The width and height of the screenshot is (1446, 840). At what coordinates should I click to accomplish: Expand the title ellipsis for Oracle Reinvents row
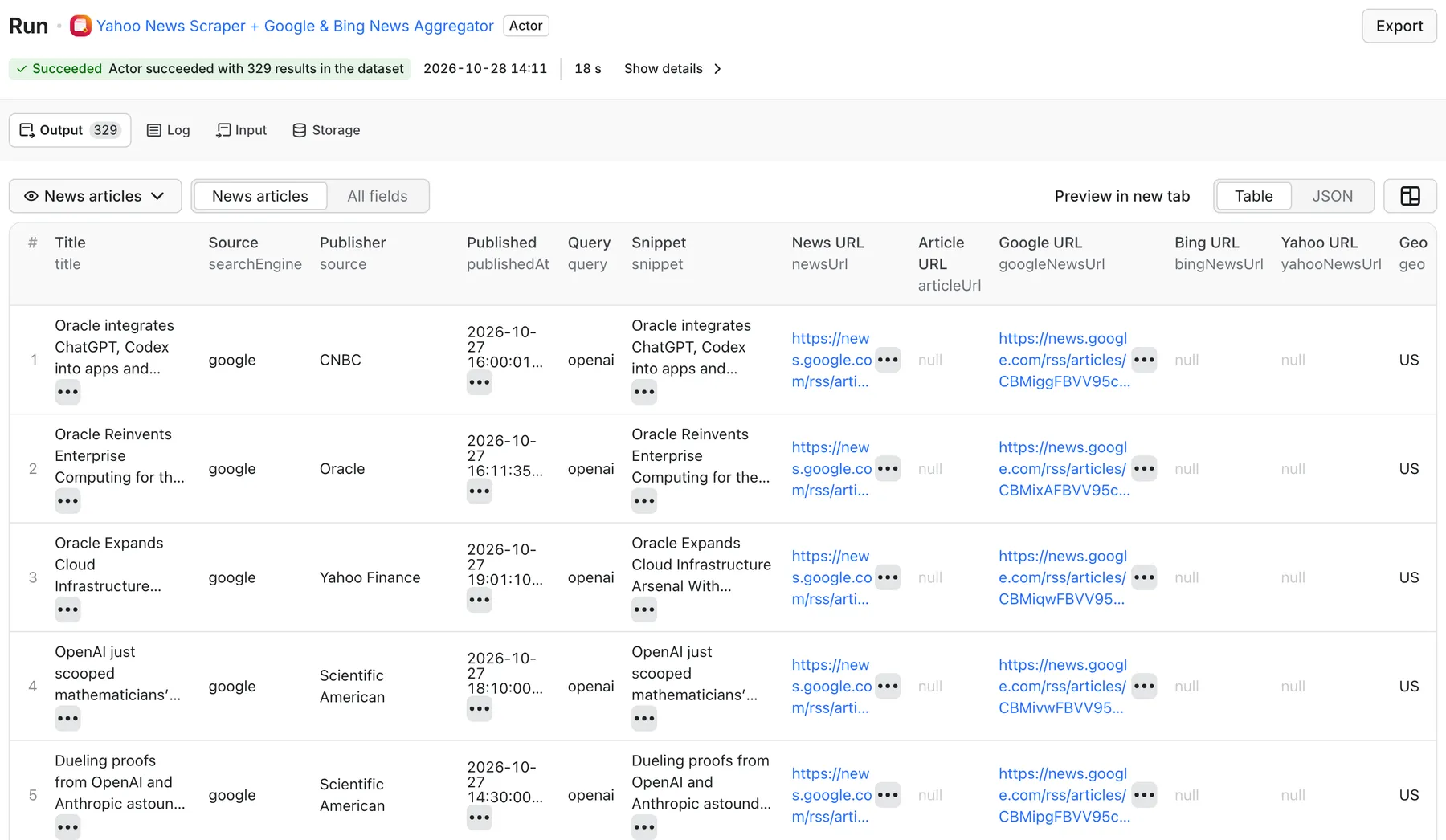(67, 501)
